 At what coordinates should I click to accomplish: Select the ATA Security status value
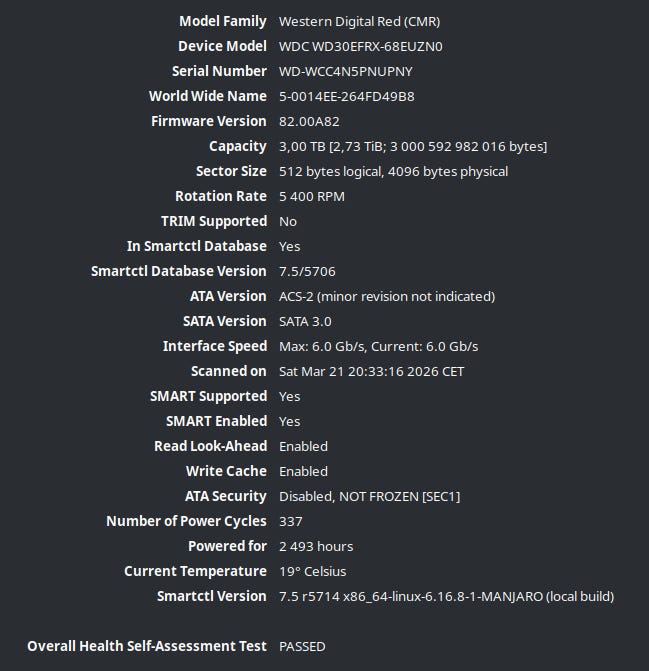coord(369,496)
